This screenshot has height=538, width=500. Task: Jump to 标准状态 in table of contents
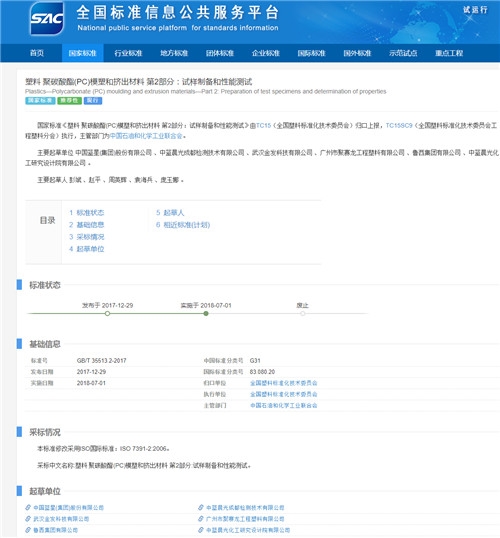86,213
